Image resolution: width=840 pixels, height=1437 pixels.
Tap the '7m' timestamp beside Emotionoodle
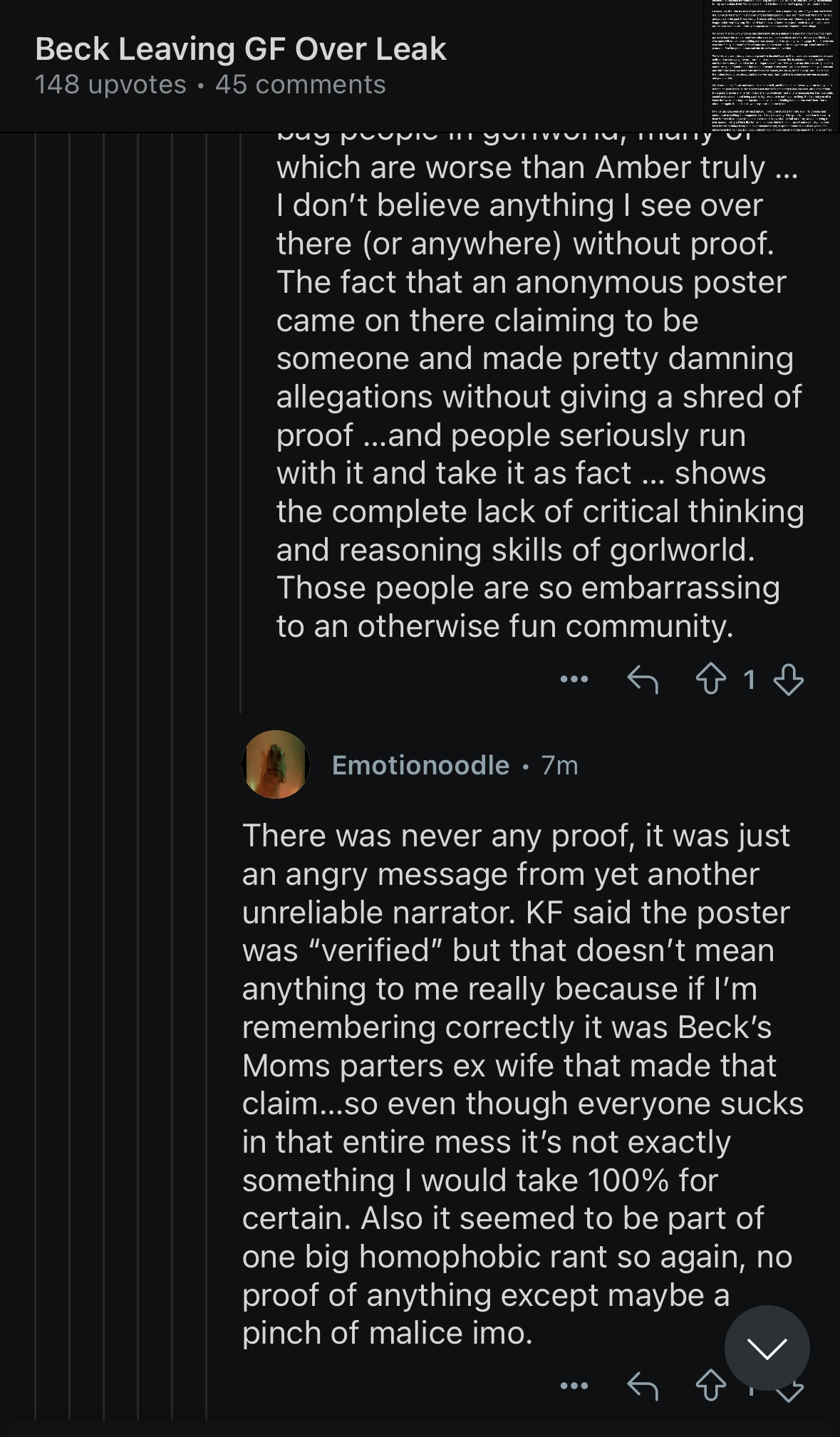point(559,765)
